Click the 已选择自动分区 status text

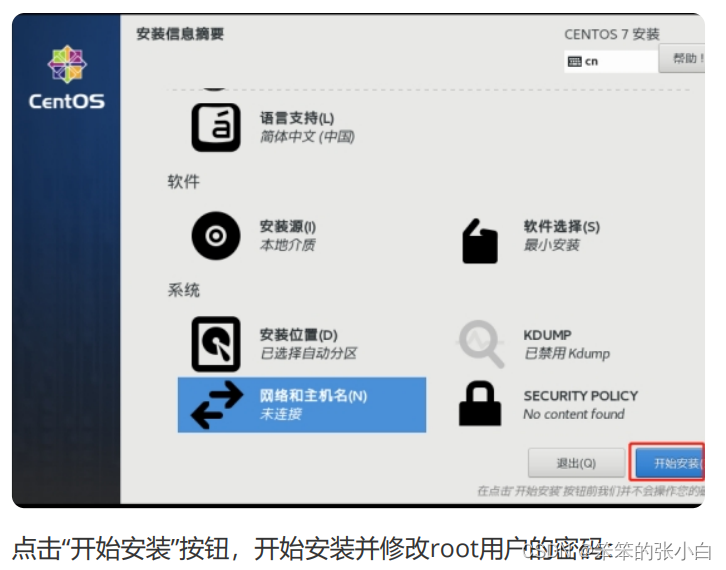308,353
